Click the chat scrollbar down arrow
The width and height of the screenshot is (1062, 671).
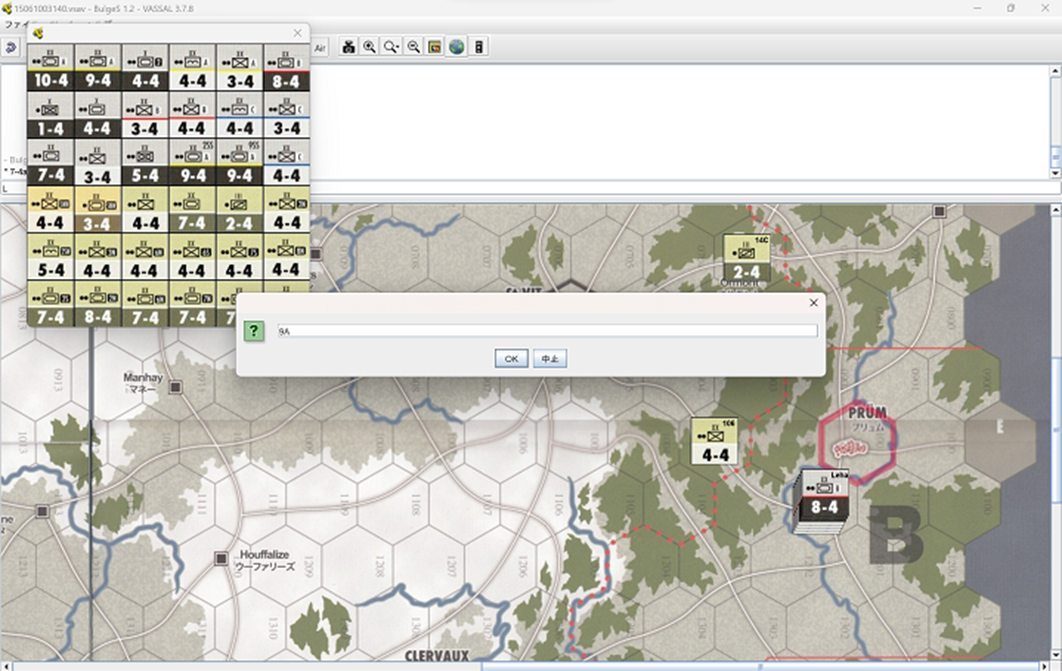[1055, 173]
